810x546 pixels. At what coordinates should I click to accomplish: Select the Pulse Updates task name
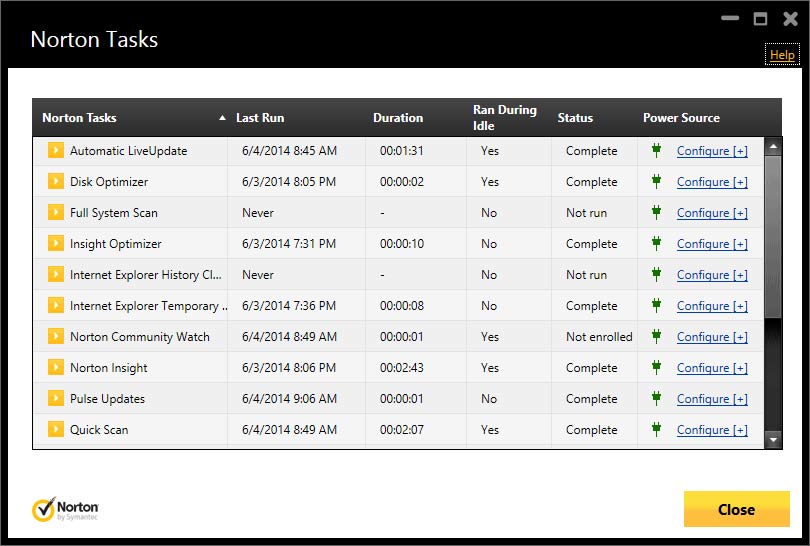[x=107, y=399]
